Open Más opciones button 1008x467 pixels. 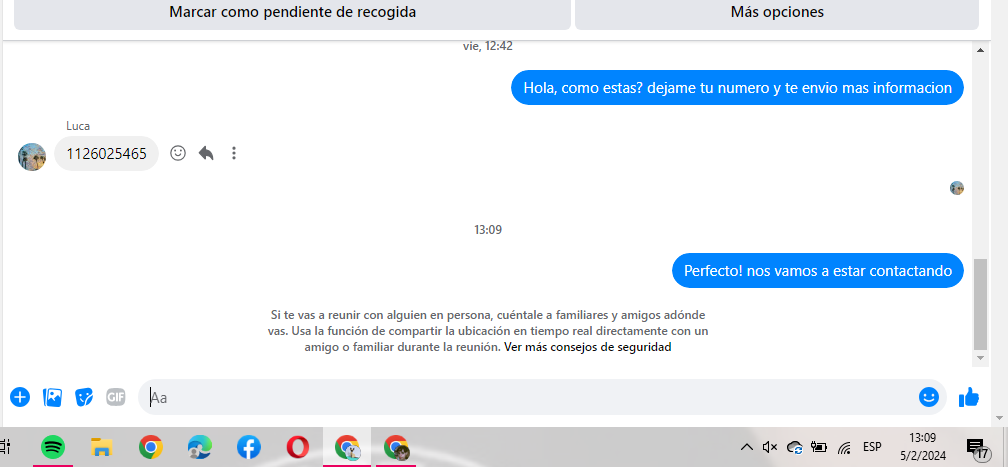[x=777, y=12]
